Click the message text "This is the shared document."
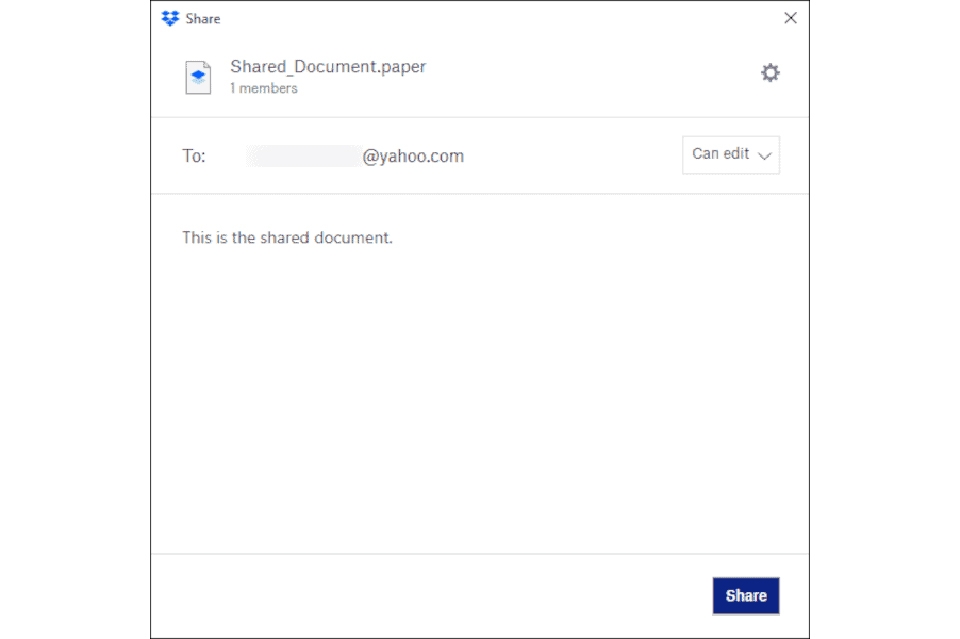The height and width of the screenshot is (639, 960). 287,237
